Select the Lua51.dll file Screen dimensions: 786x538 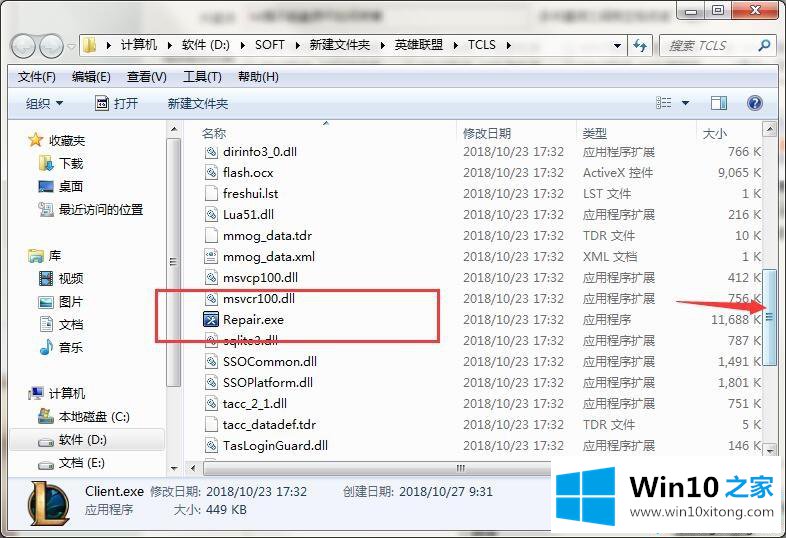tap(248, 215)
